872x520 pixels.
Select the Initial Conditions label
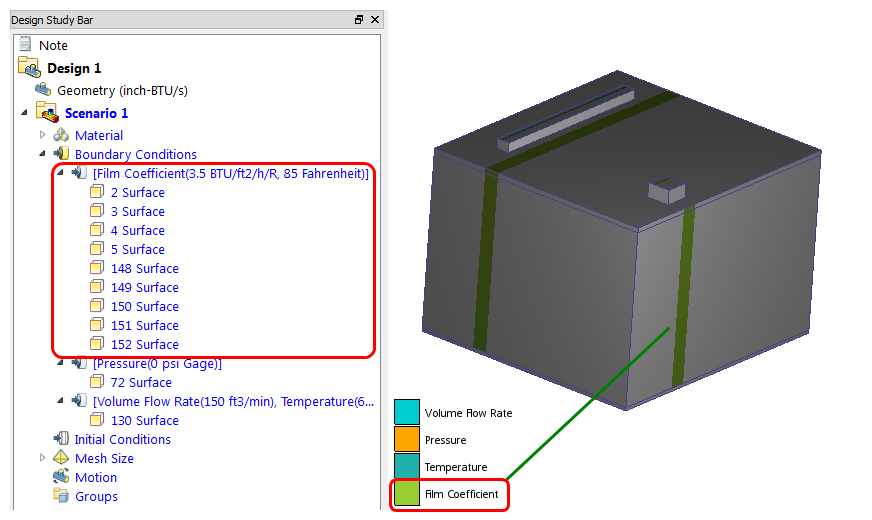point(122,439)
